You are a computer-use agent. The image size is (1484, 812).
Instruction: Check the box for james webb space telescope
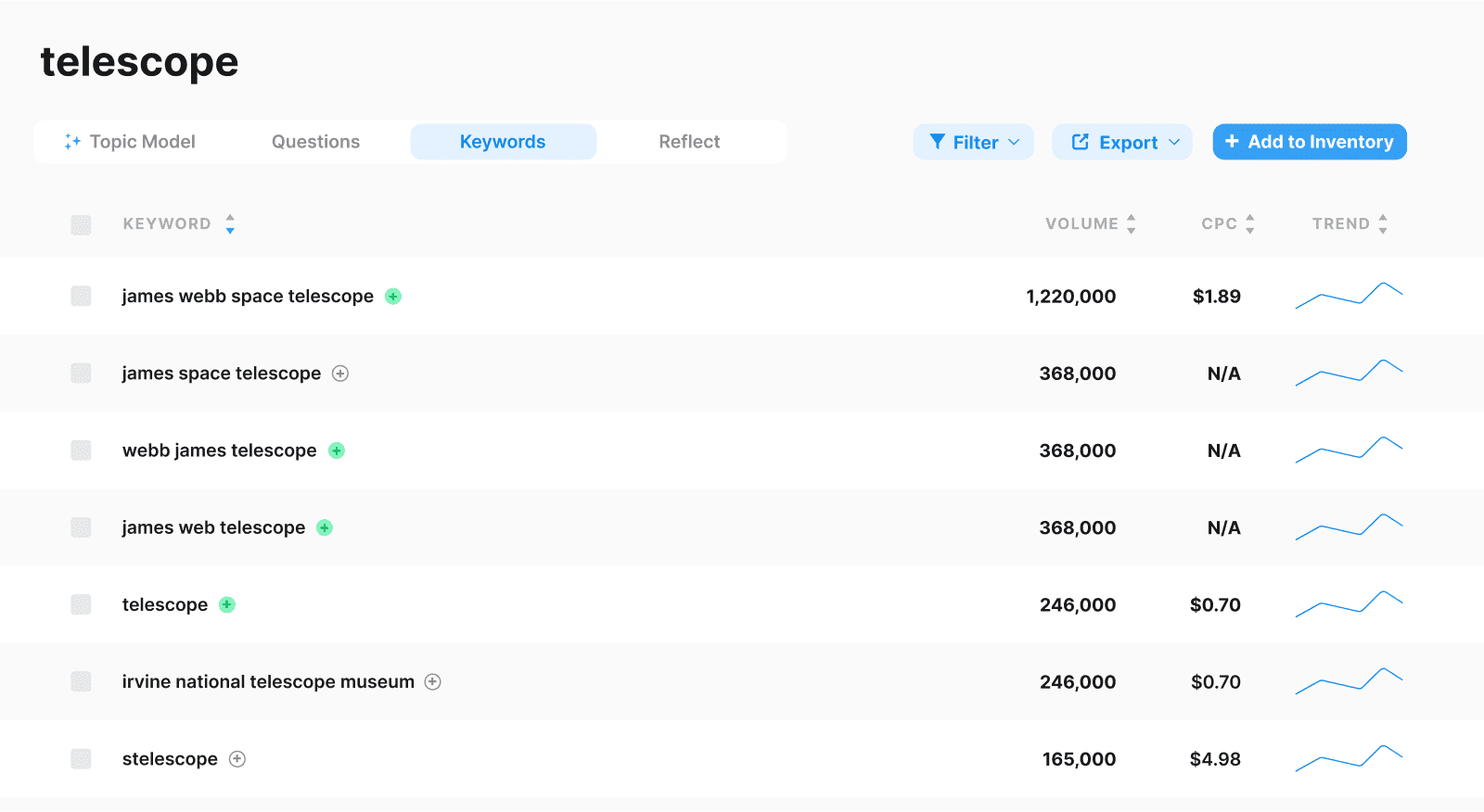click(x=82, y=297)
